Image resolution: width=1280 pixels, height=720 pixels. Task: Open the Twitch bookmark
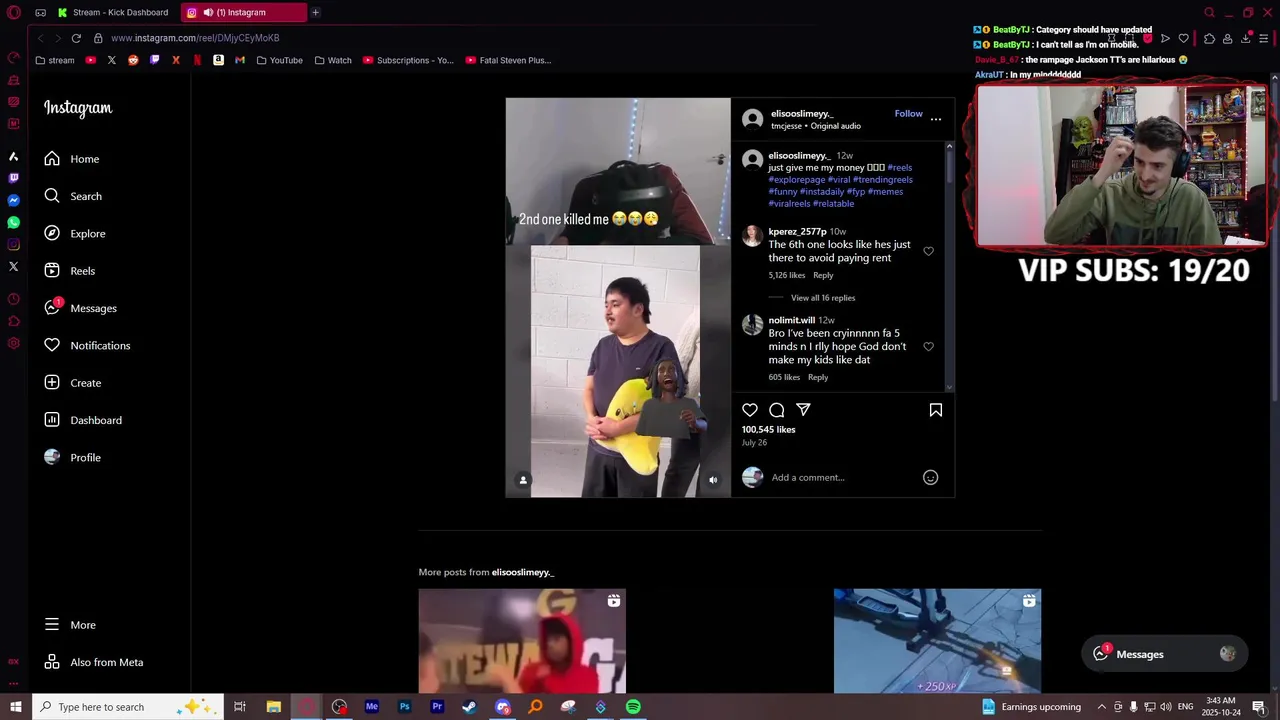pyautogui.click(x=154, y=60)
